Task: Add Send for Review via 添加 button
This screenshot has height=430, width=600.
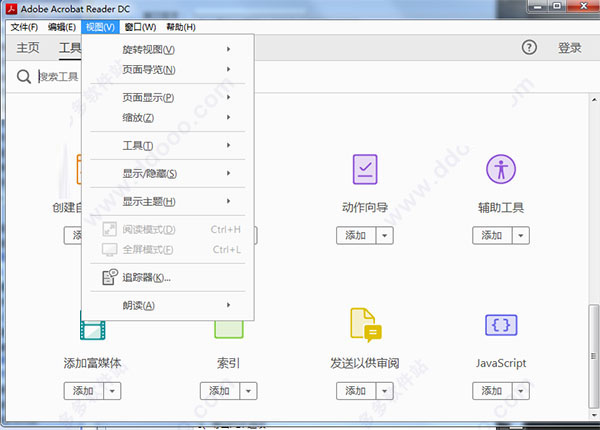Action: [x=356, y=391]
